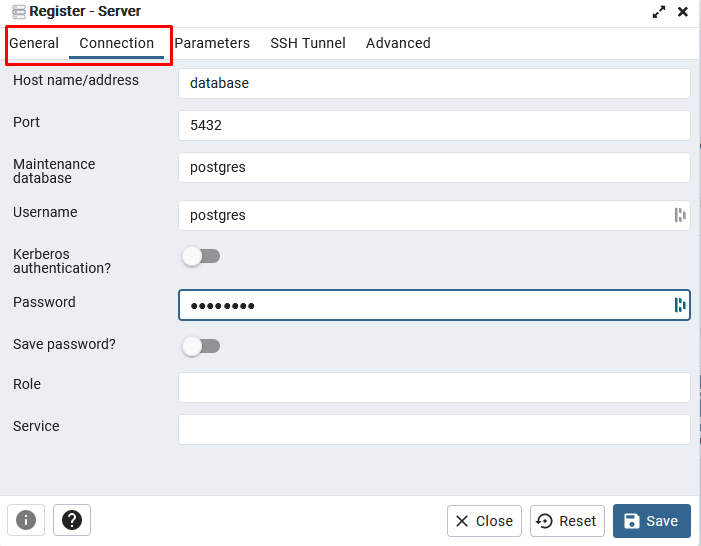Open the Parameters tab

click(212, 43)
